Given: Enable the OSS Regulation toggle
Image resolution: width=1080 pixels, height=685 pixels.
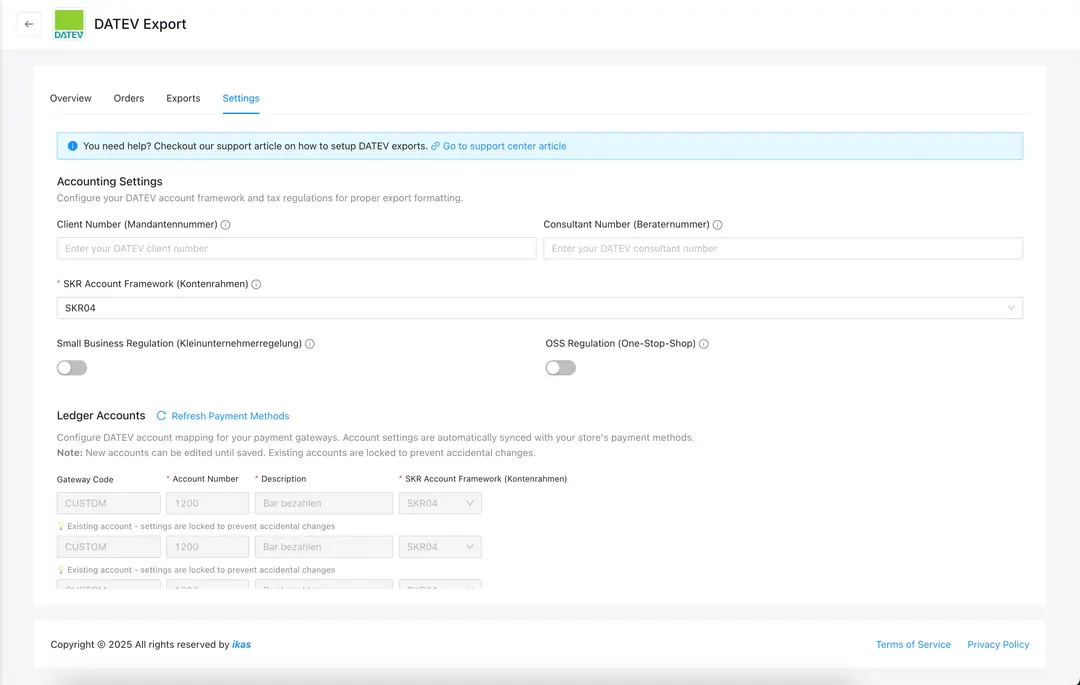Looking at the screenshot, I should coord(560,368).
